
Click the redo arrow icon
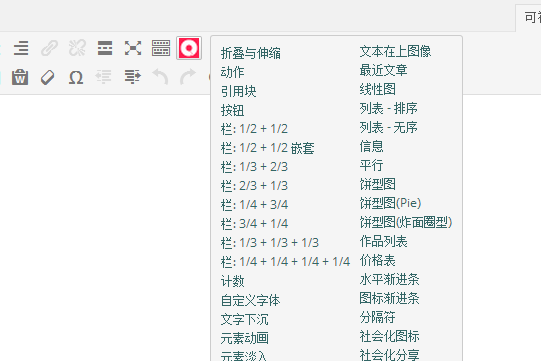point(188,77)
